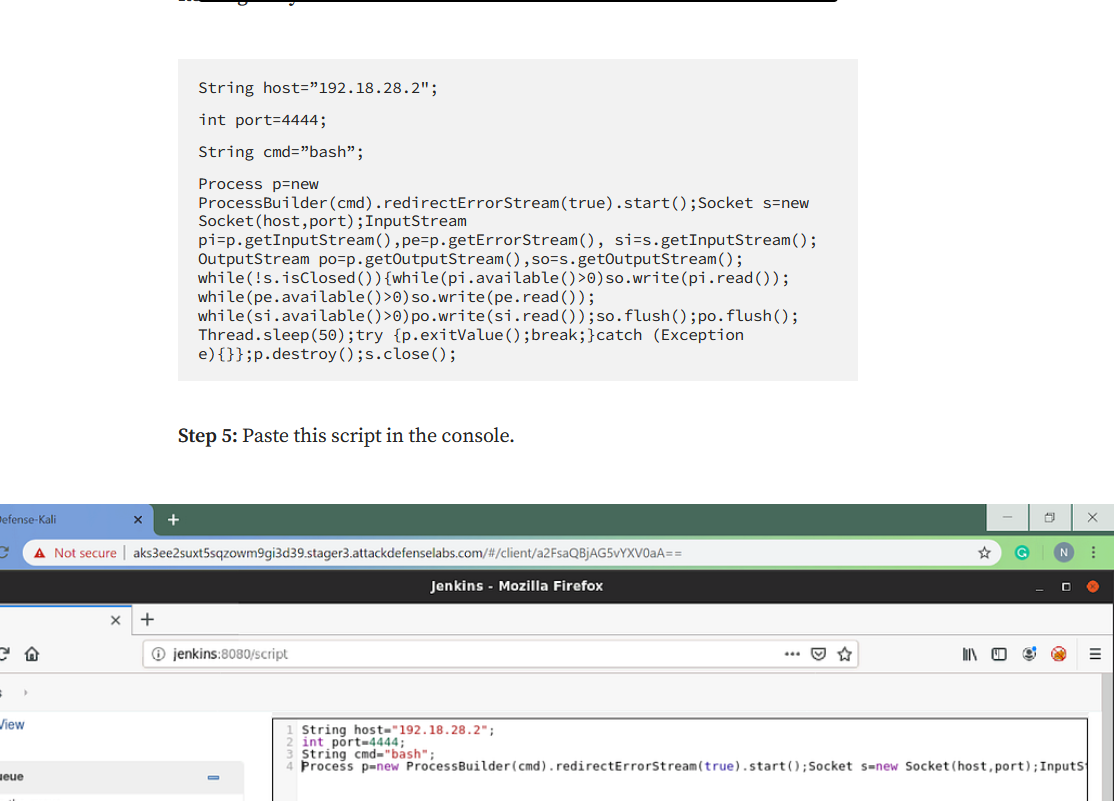Click inside the Jenkins script console editor
The height and width of the screenshot is (801, 1117).
point(680,760)
